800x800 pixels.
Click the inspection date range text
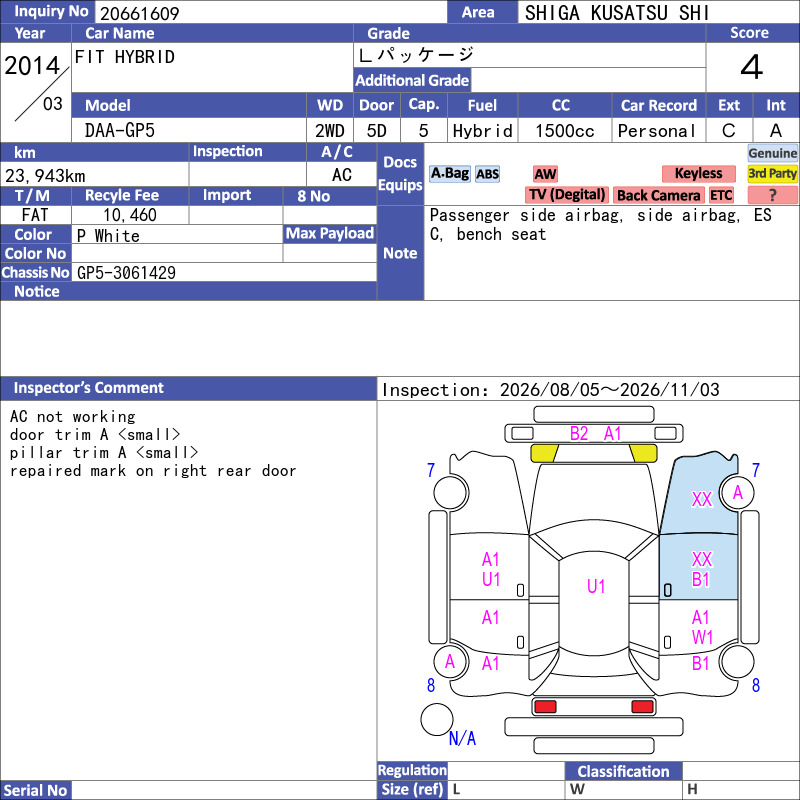pyautogui.click(x=551, y=390)
